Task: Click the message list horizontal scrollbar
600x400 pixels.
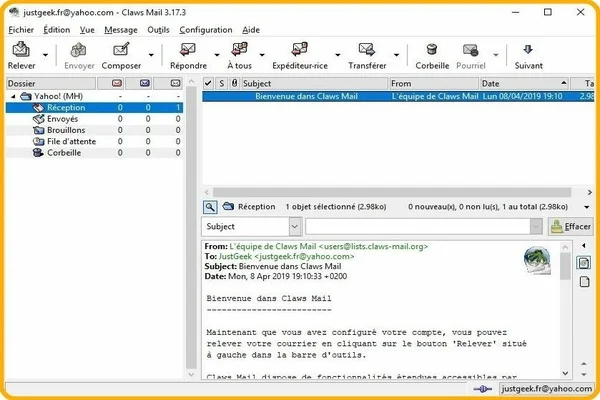Action: tap(392, 192)
